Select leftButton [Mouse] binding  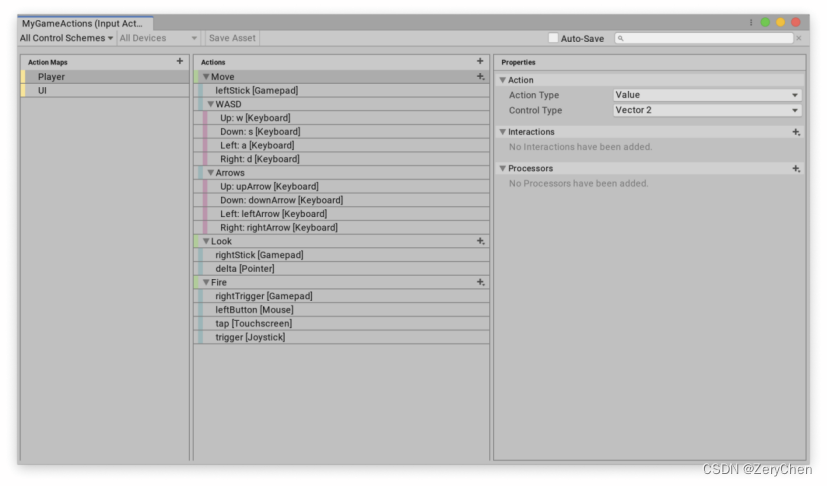(342, 310)
